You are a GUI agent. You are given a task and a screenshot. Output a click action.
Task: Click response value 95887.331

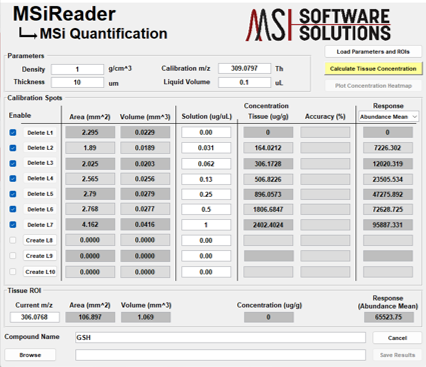click(388, 225)
